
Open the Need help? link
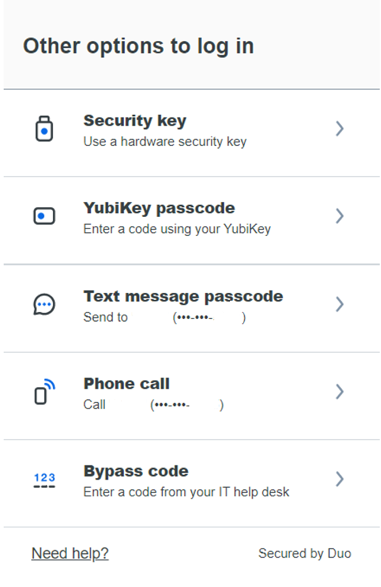point(70,553)
